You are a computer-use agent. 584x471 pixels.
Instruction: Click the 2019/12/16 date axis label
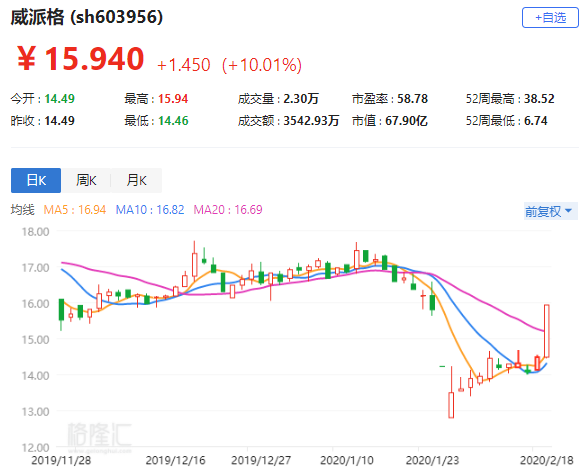[x=175, y=460]
